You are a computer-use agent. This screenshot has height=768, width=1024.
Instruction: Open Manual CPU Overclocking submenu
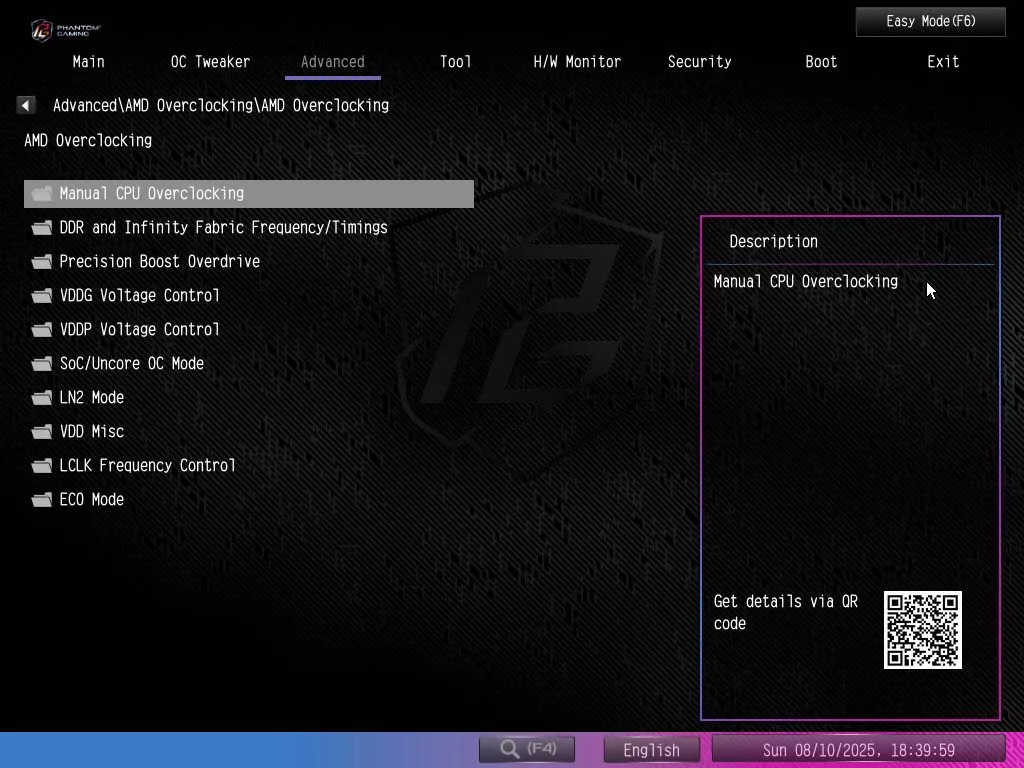pos(249,194)
